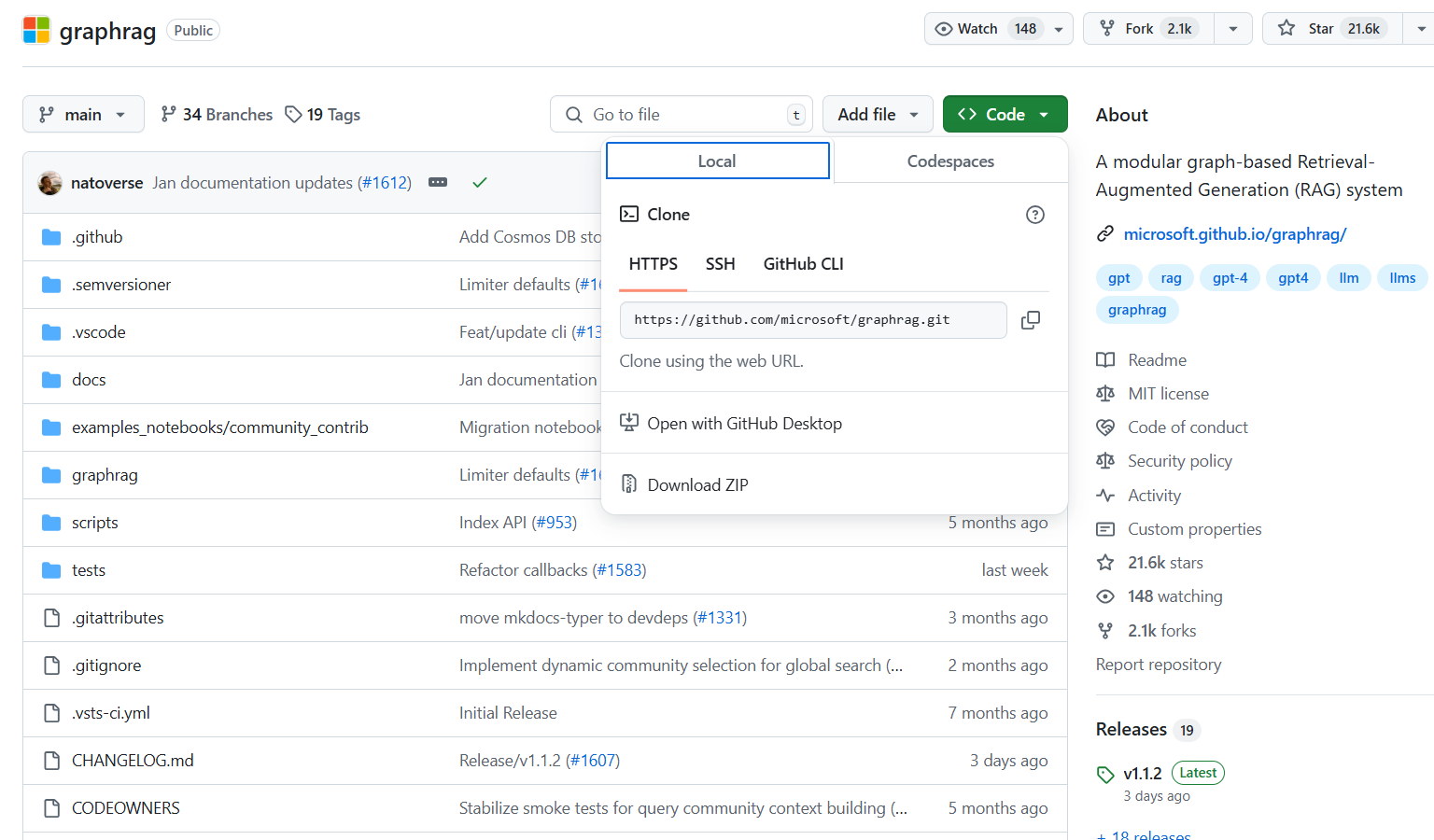Click the Microsoft logo beside graphrag
1434x840 pixels.
(x=36, y=30)
